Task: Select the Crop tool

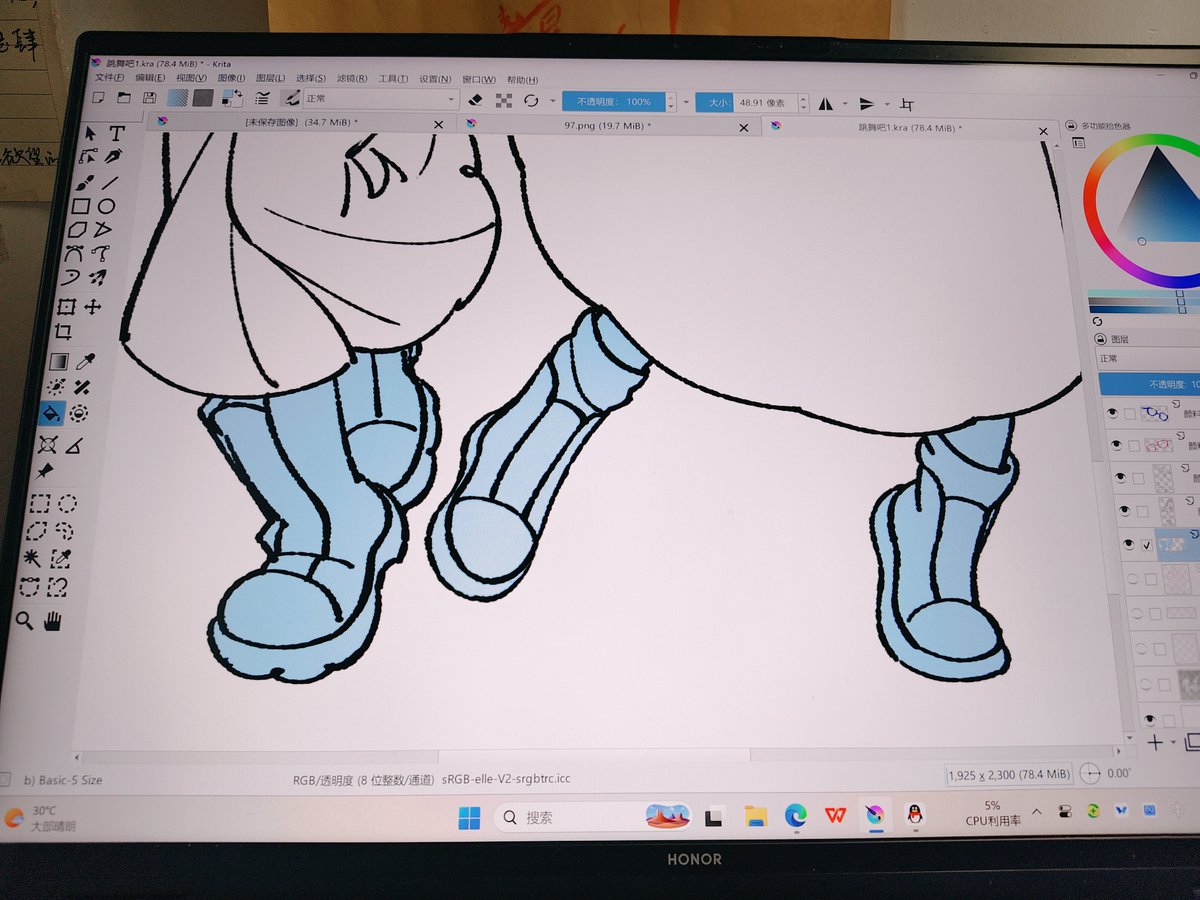Action: [65, 332]
